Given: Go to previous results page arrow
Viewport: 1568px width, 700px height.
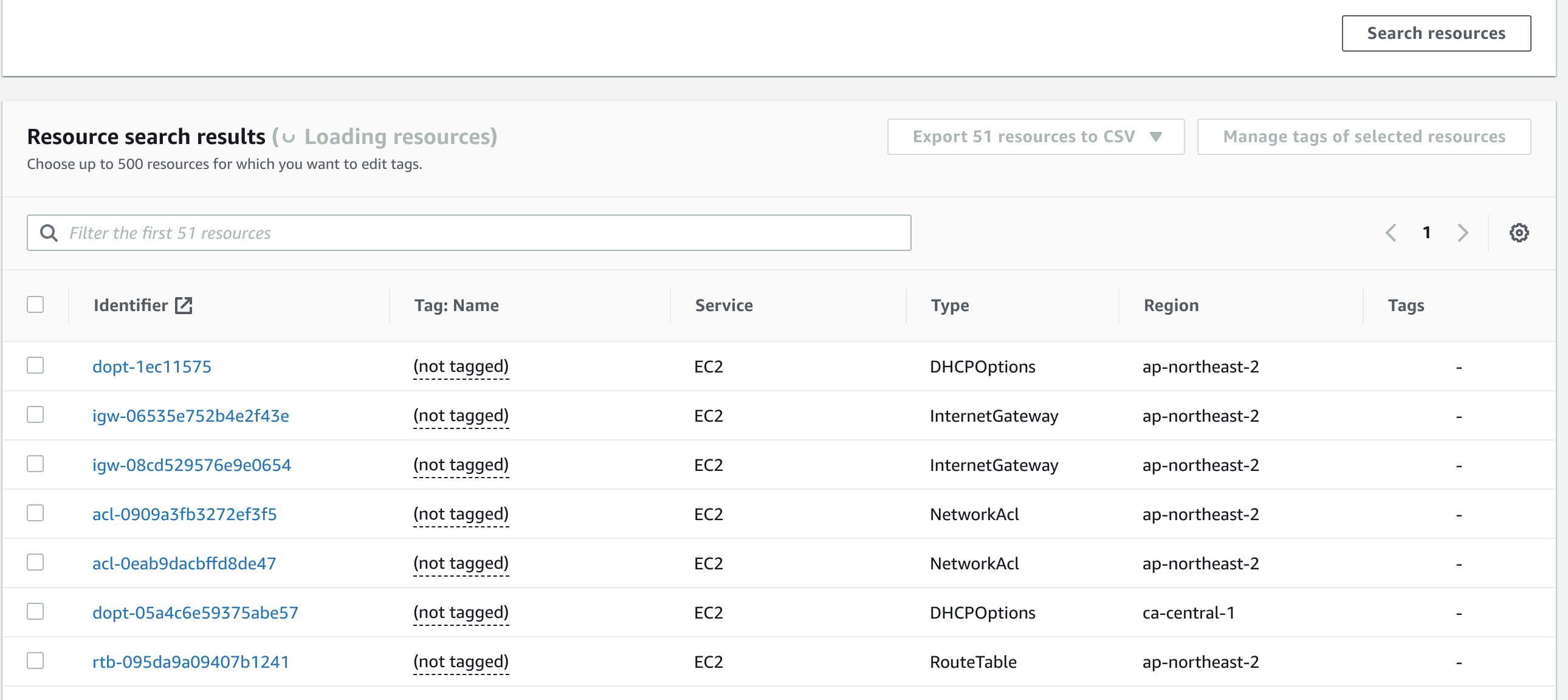Looking at the screenshot, I should click(x=1391, y=233).
